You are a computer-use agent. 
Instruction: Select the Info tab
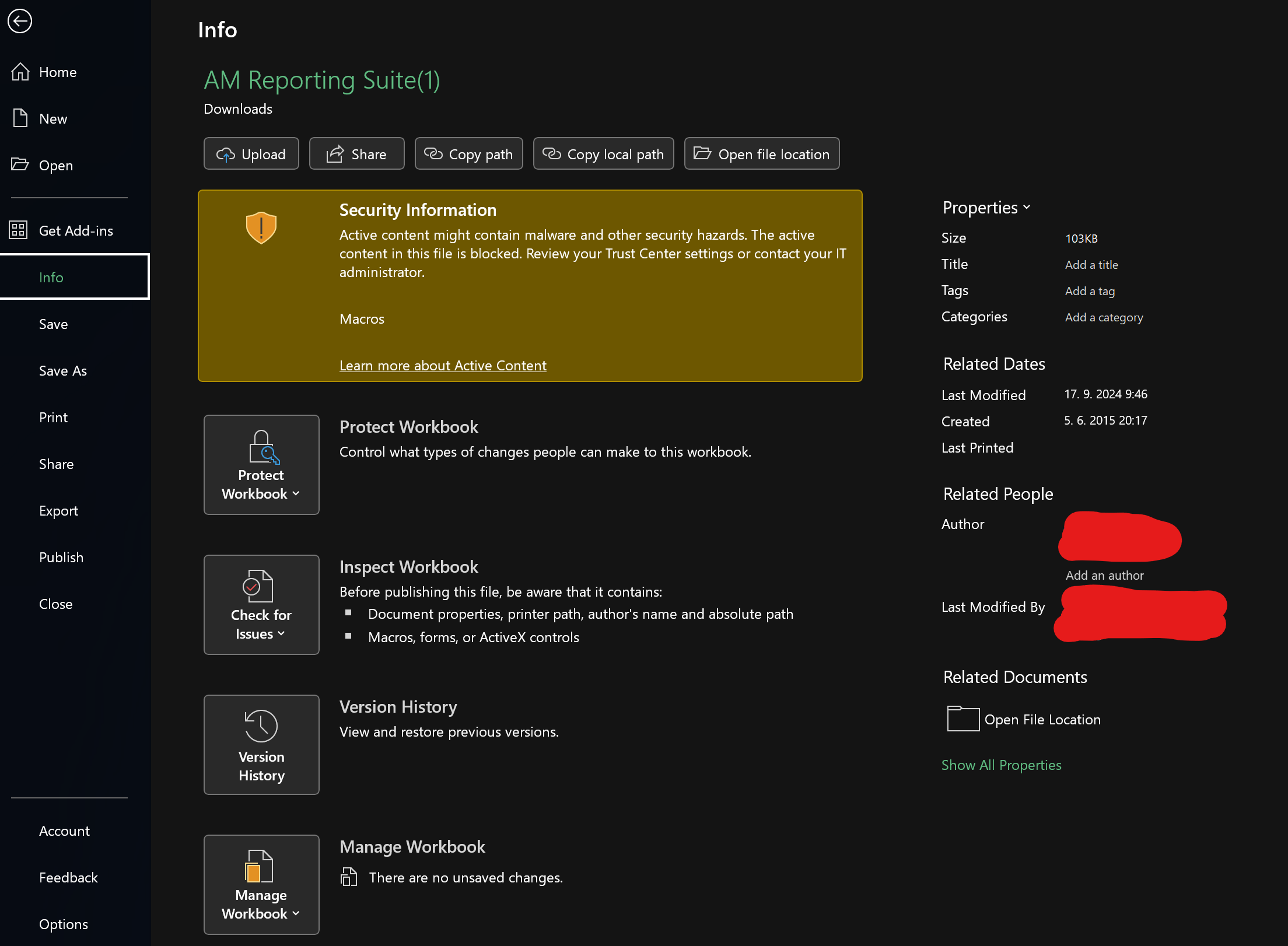(x=75, y=277)
